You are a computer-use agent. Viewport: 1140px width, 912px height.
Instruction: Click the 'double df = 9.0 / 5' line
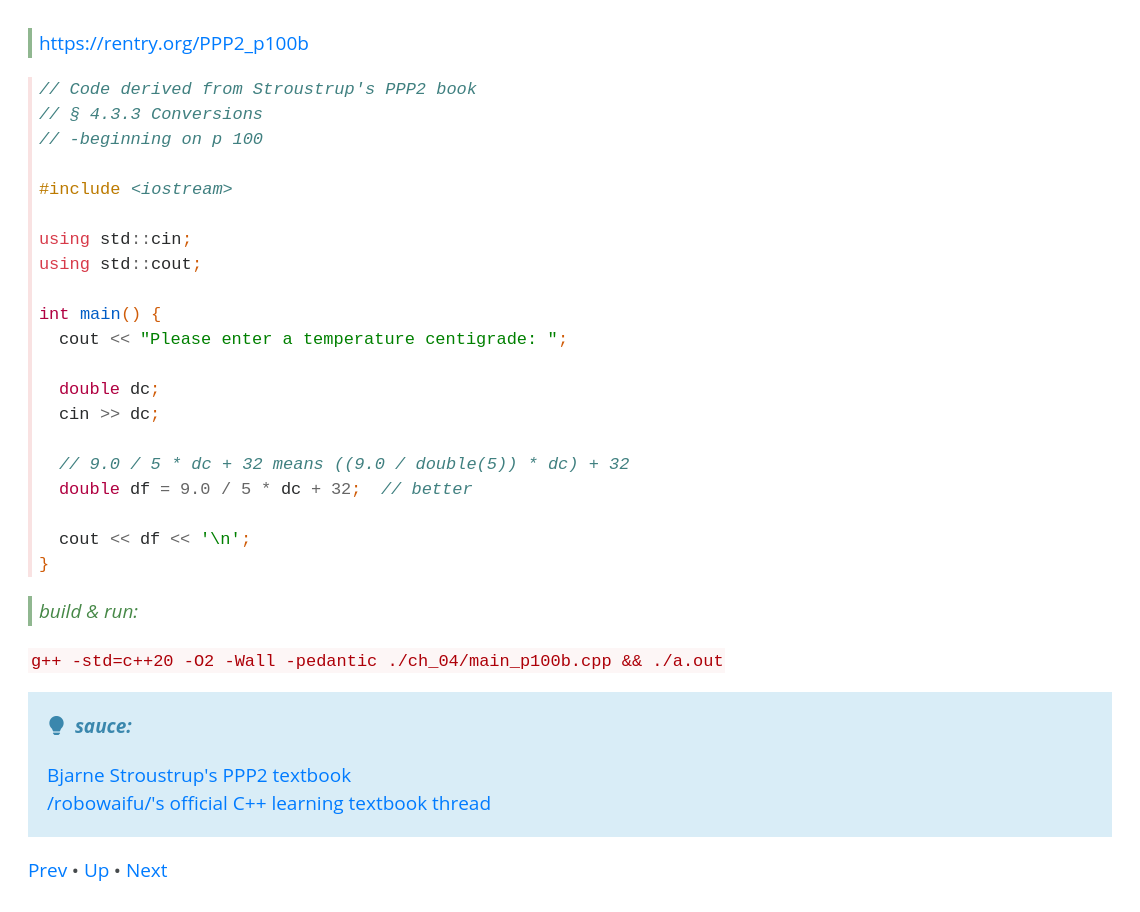[209, 489]
